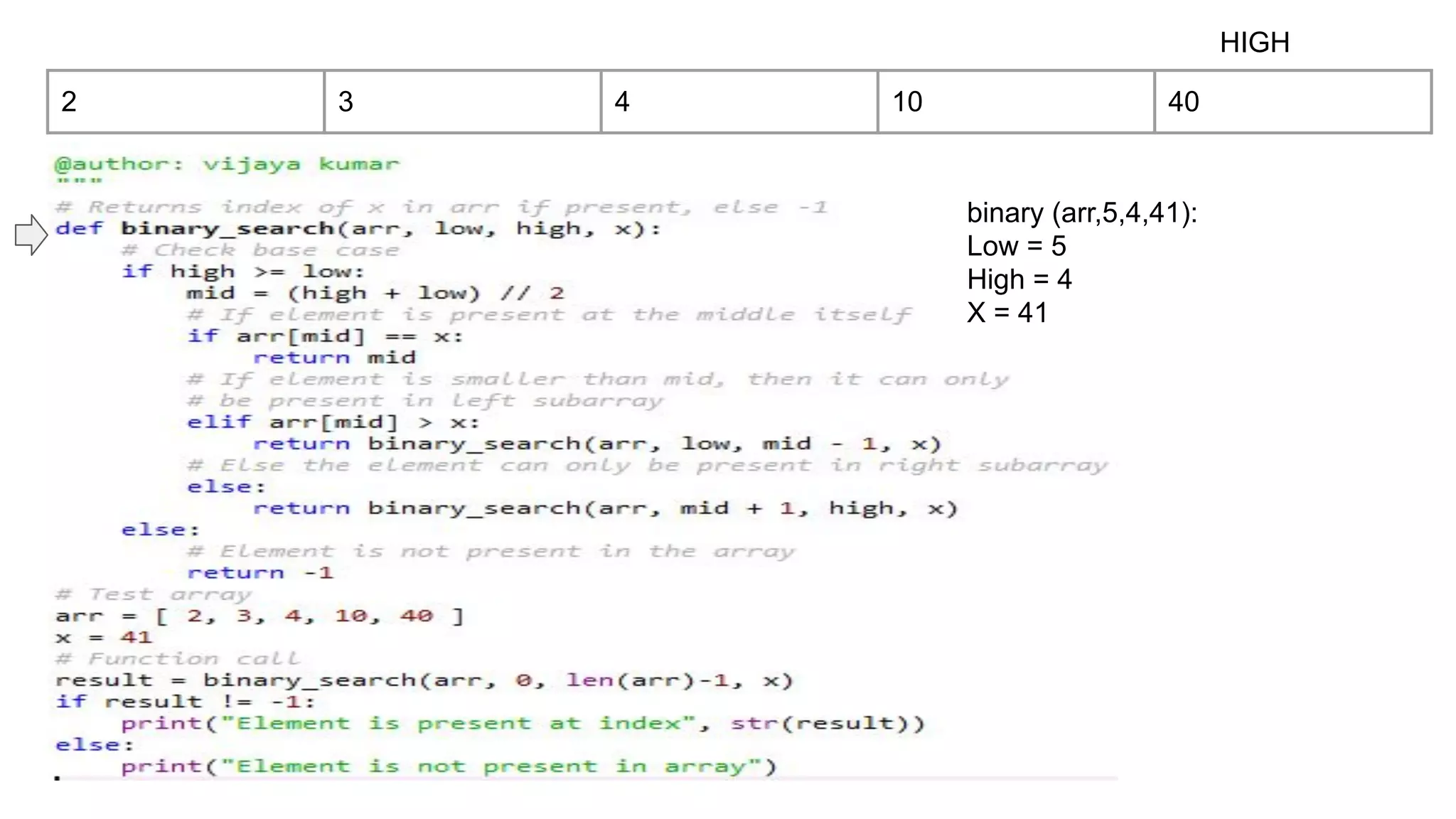The width and height of the screenshot is (1456, 819).
Task: Click the 'X = 41' line
Action: [1007, 313]
